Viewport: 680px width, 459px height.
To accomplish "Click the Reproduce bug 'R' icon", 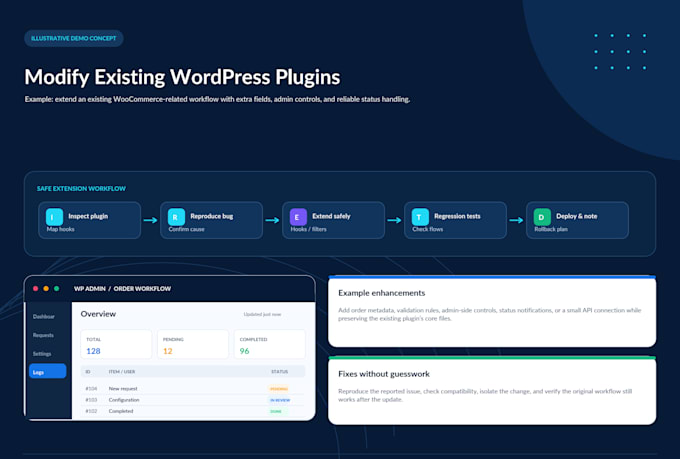I will [176, 216].
